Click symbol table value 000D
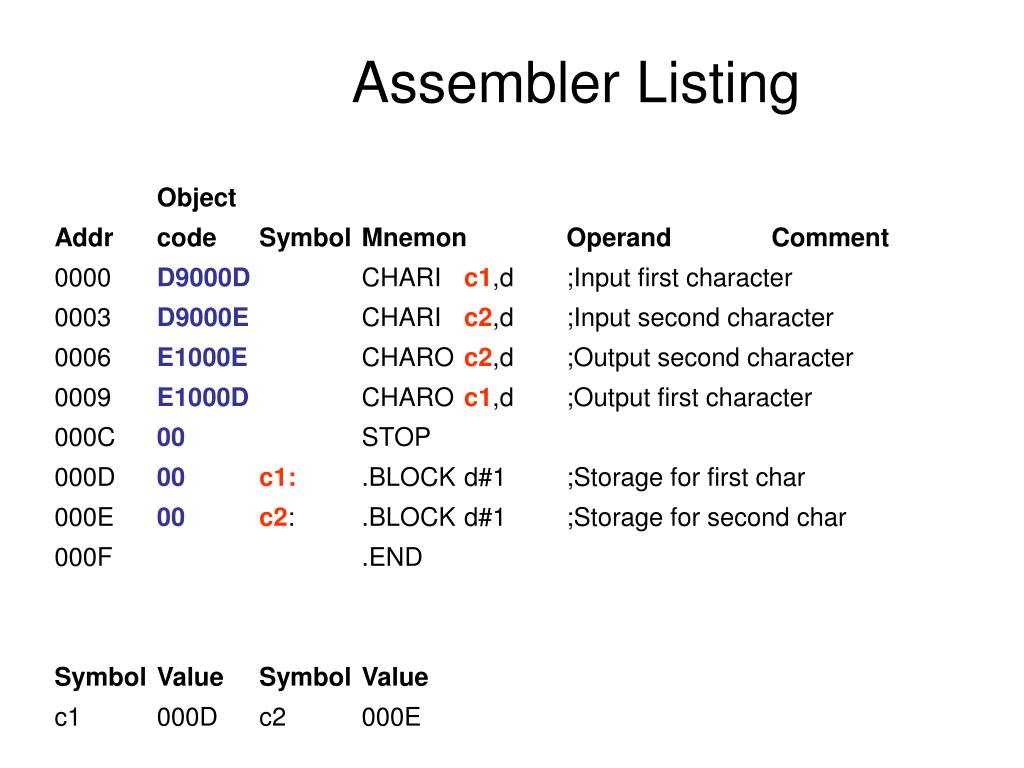The height and width of the screenshot is (768, 1024). [x=187, y=718]
